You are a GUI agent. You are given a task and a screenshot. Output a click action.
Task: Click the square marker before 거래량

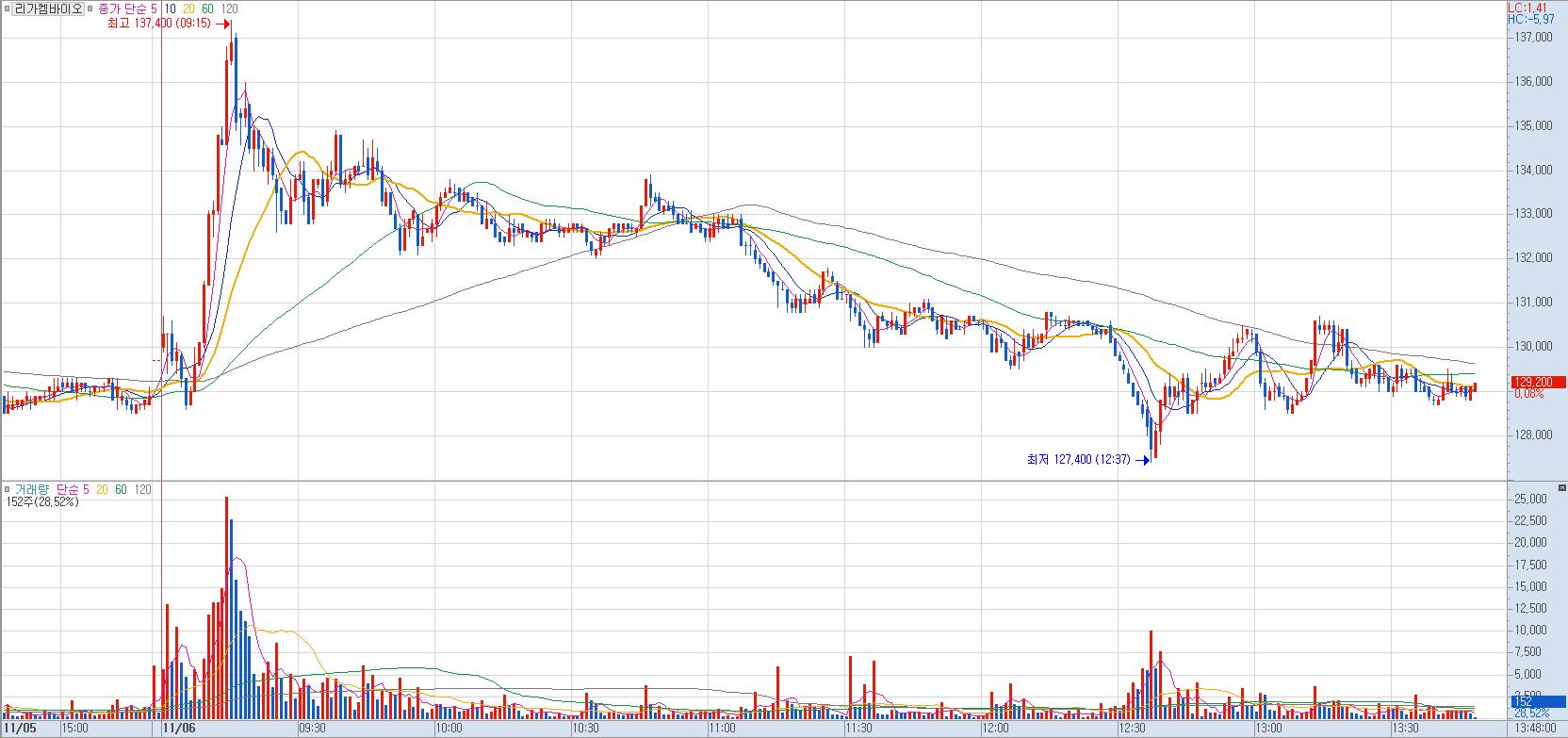(7, 490)
